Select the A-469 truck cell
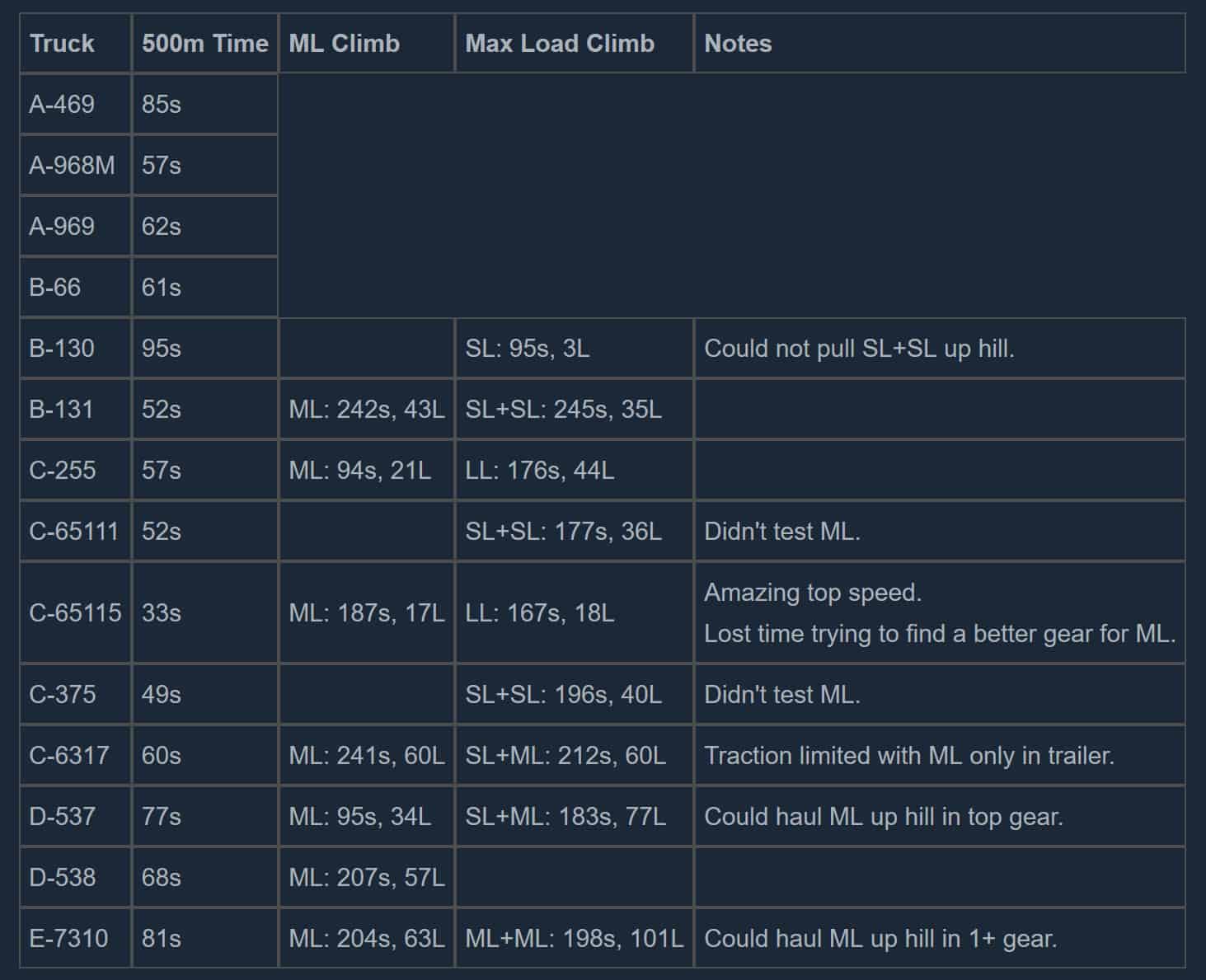The width and height of the screenshot is (1206, 980). [63, 105]
